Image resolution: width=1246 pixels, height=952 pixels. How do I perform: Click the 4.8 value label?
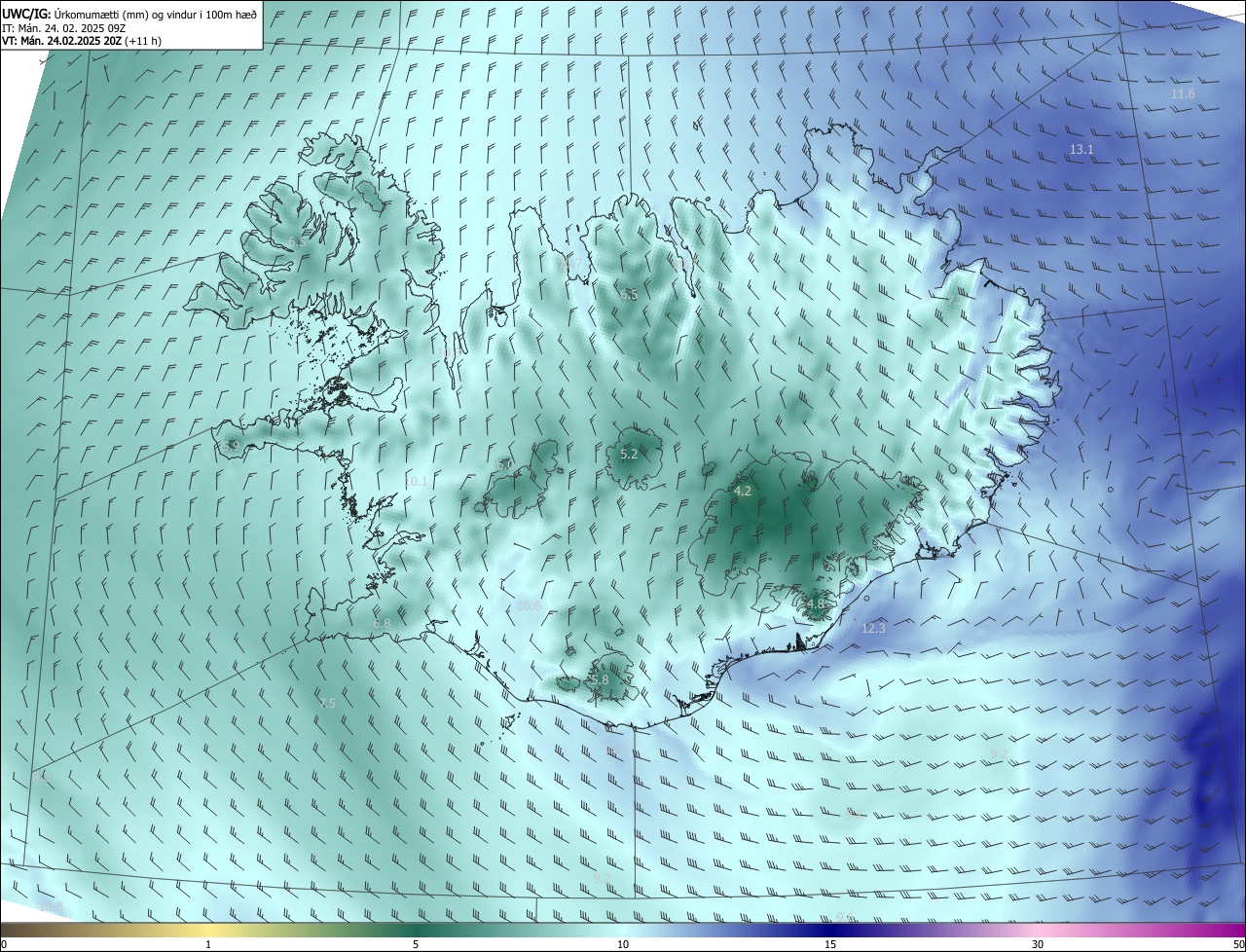click(x=815, y=604)
